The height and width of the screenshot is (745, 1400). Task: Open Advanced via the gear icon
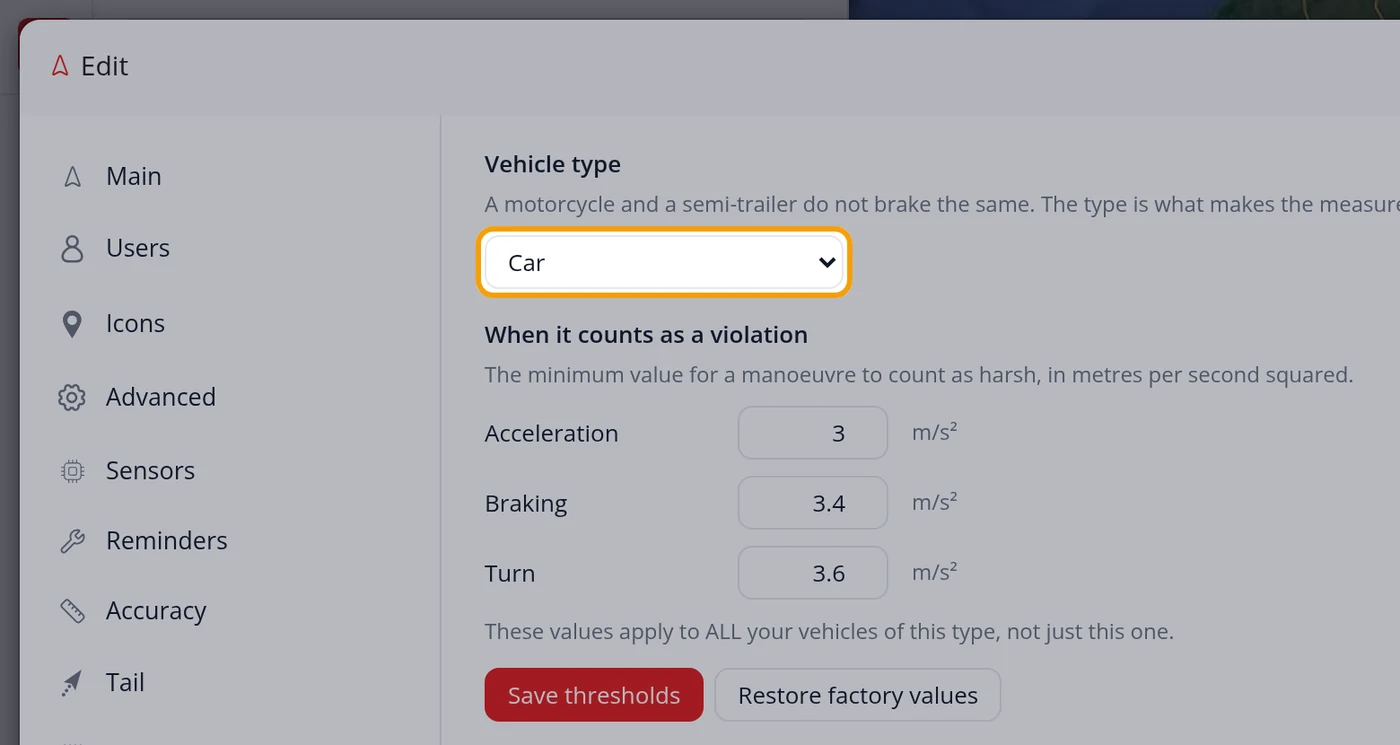coord(72,397)
